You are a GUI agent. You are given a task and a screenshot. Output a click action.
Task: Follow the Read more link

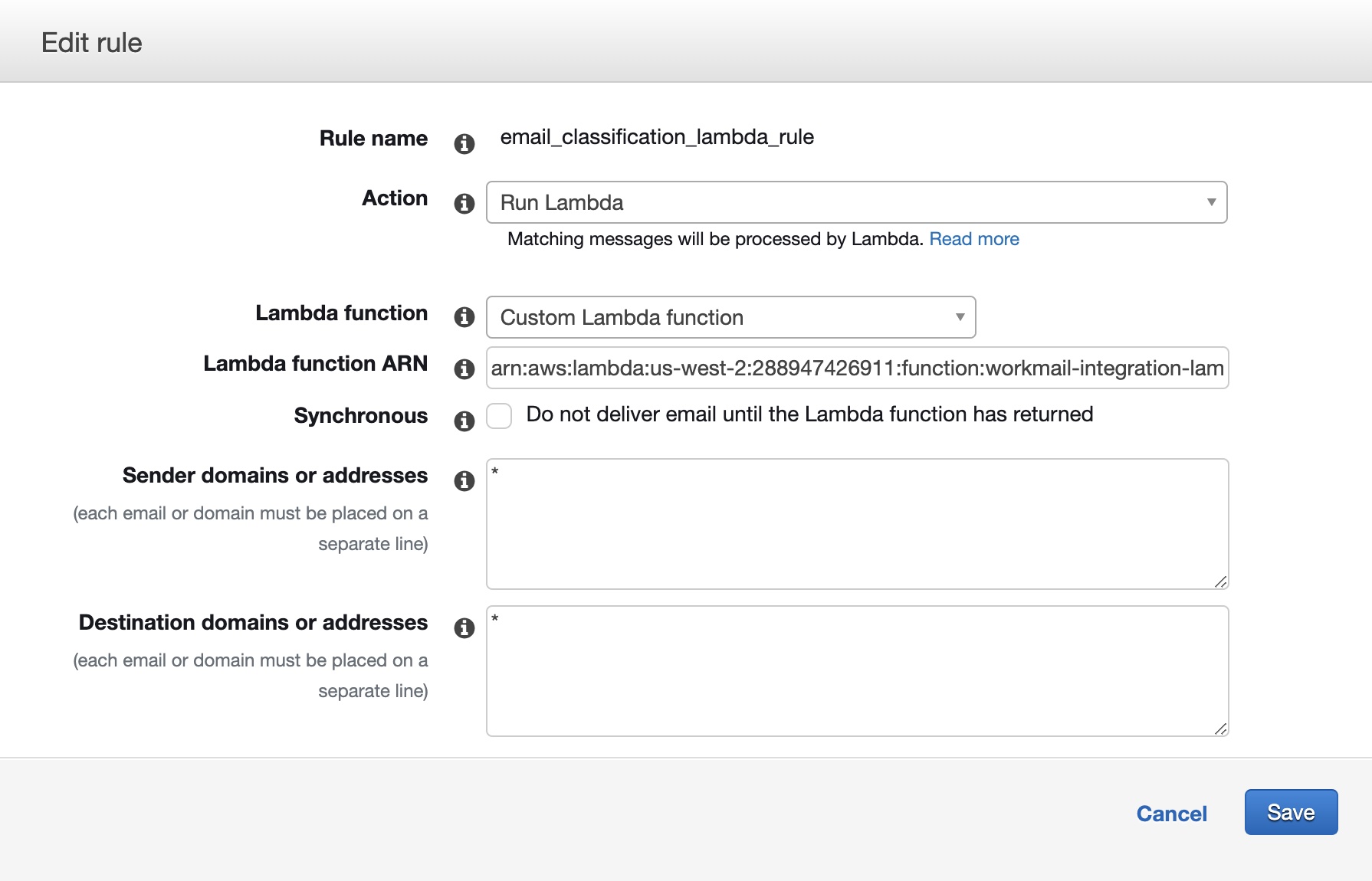point(974,239)
